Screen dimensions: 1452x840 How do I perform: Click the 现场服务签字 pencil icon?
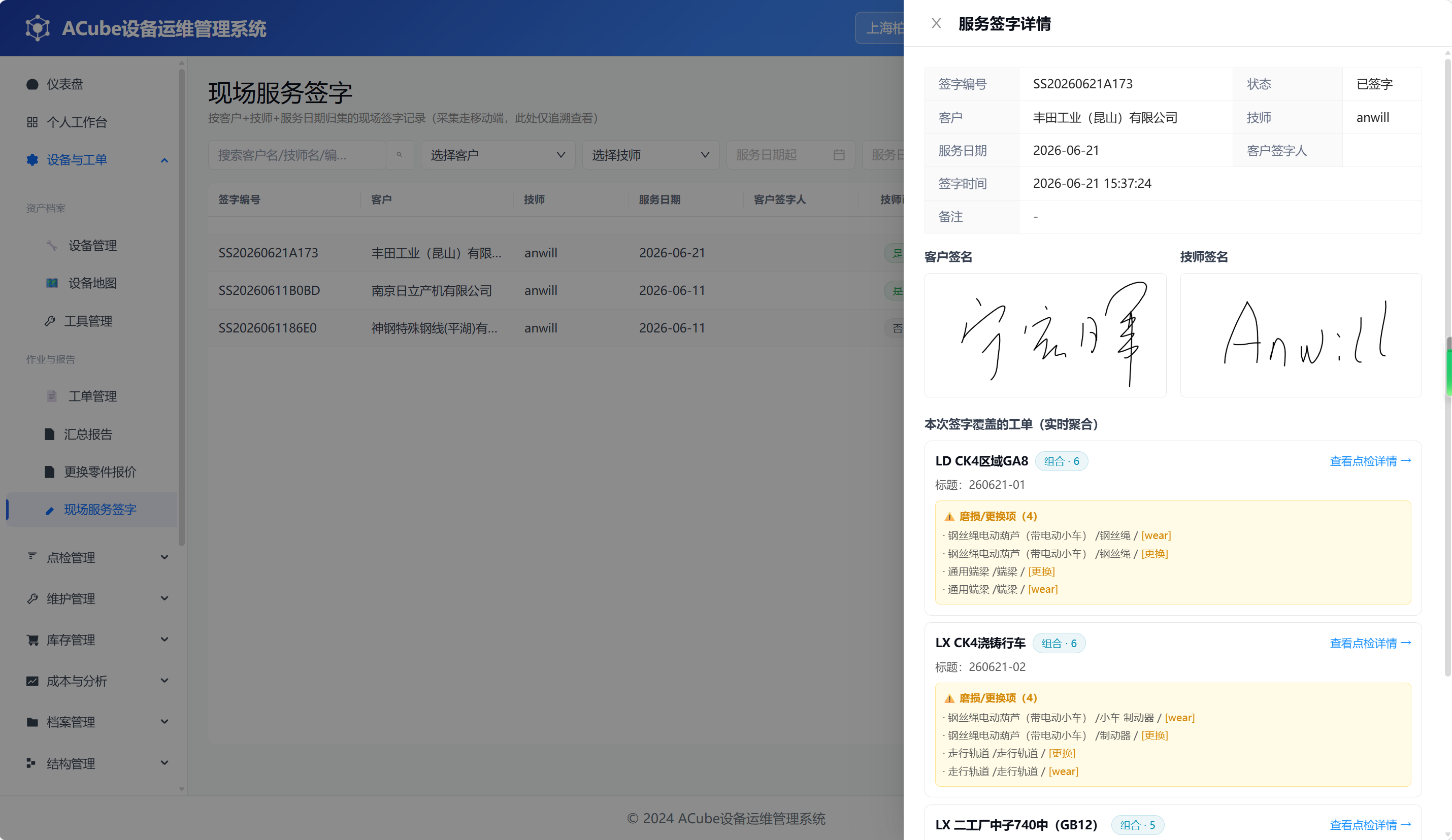click(50, 510)
